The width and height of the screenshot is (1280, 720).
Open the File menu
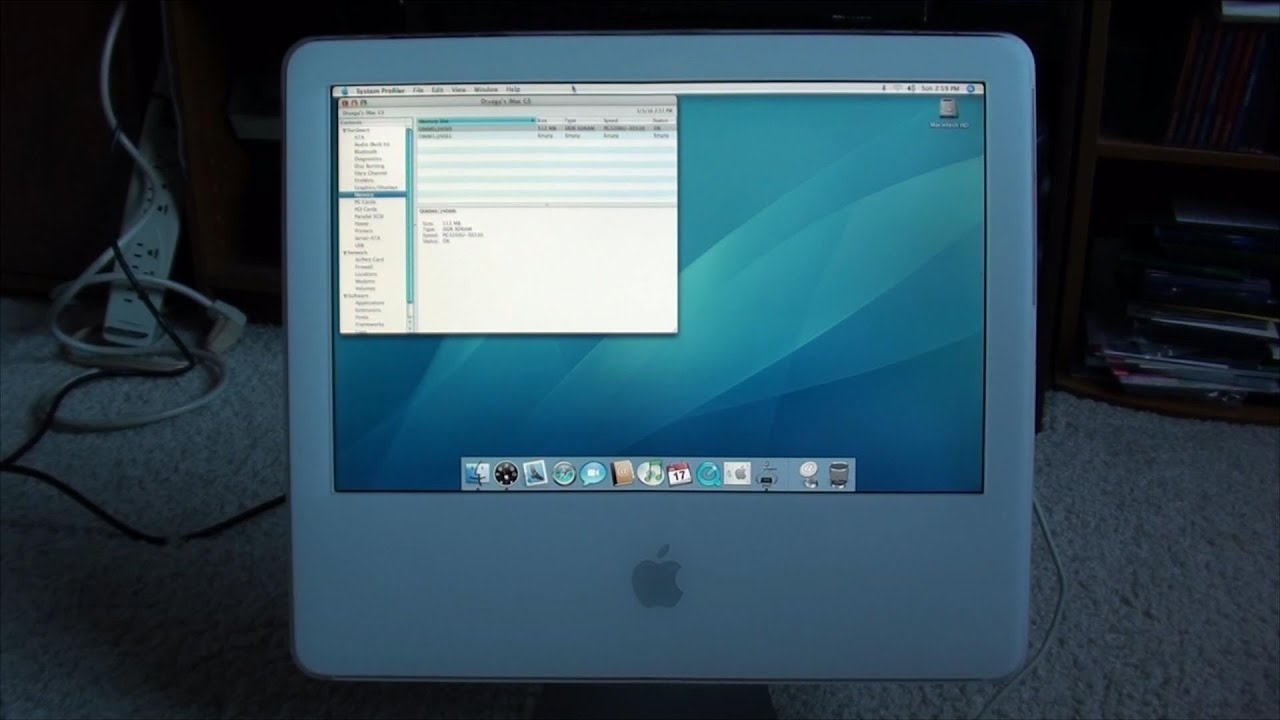(418, 90)
